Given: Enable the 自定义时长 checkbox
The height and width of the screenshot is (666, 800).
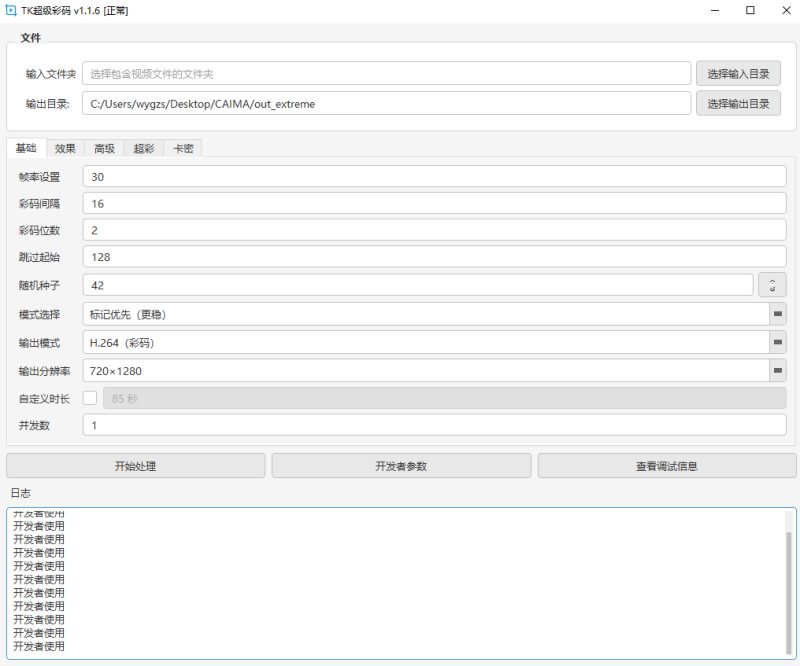Looking at the screenshot, I should (90, 398).
